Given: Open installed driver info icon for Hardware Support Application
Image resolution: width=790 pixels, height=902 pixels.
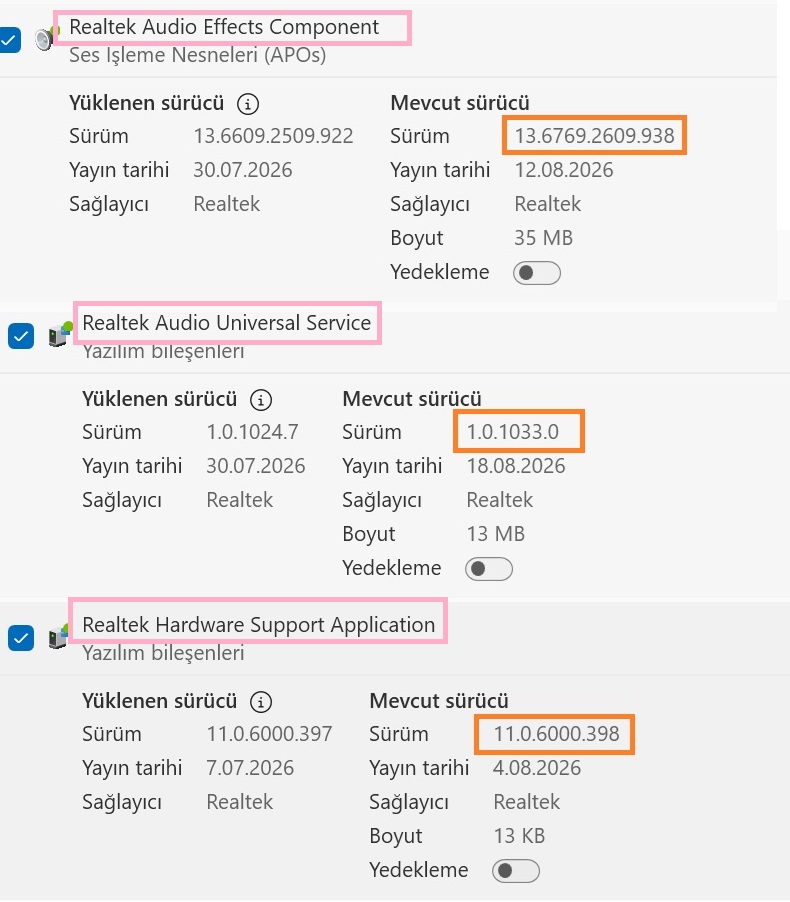Looking at the screenshot, I should pyautogui.click(x=261, y=701).
